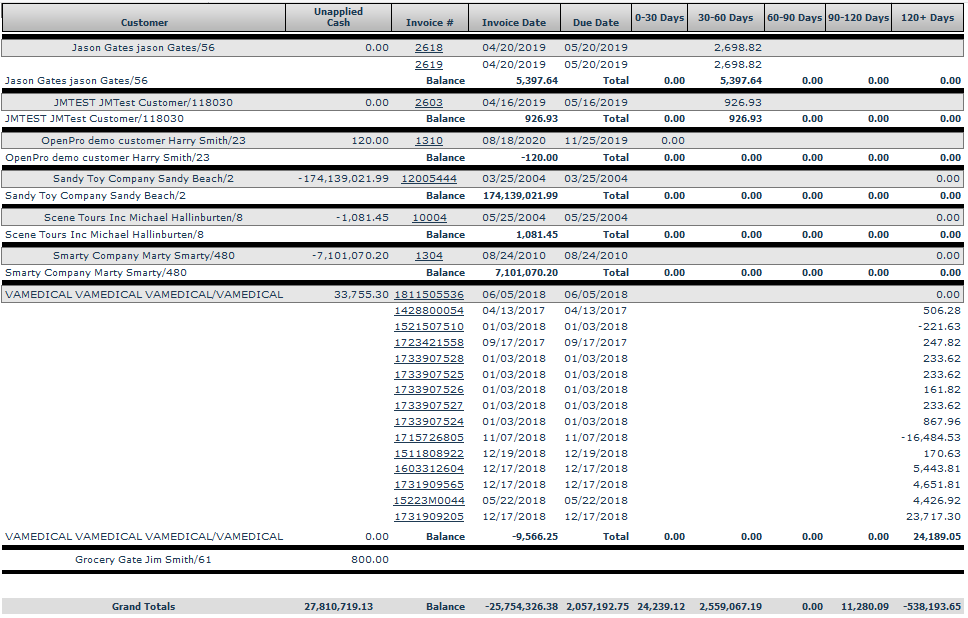Open Scene Tours invoice 10004

click(x=429, y=218)
